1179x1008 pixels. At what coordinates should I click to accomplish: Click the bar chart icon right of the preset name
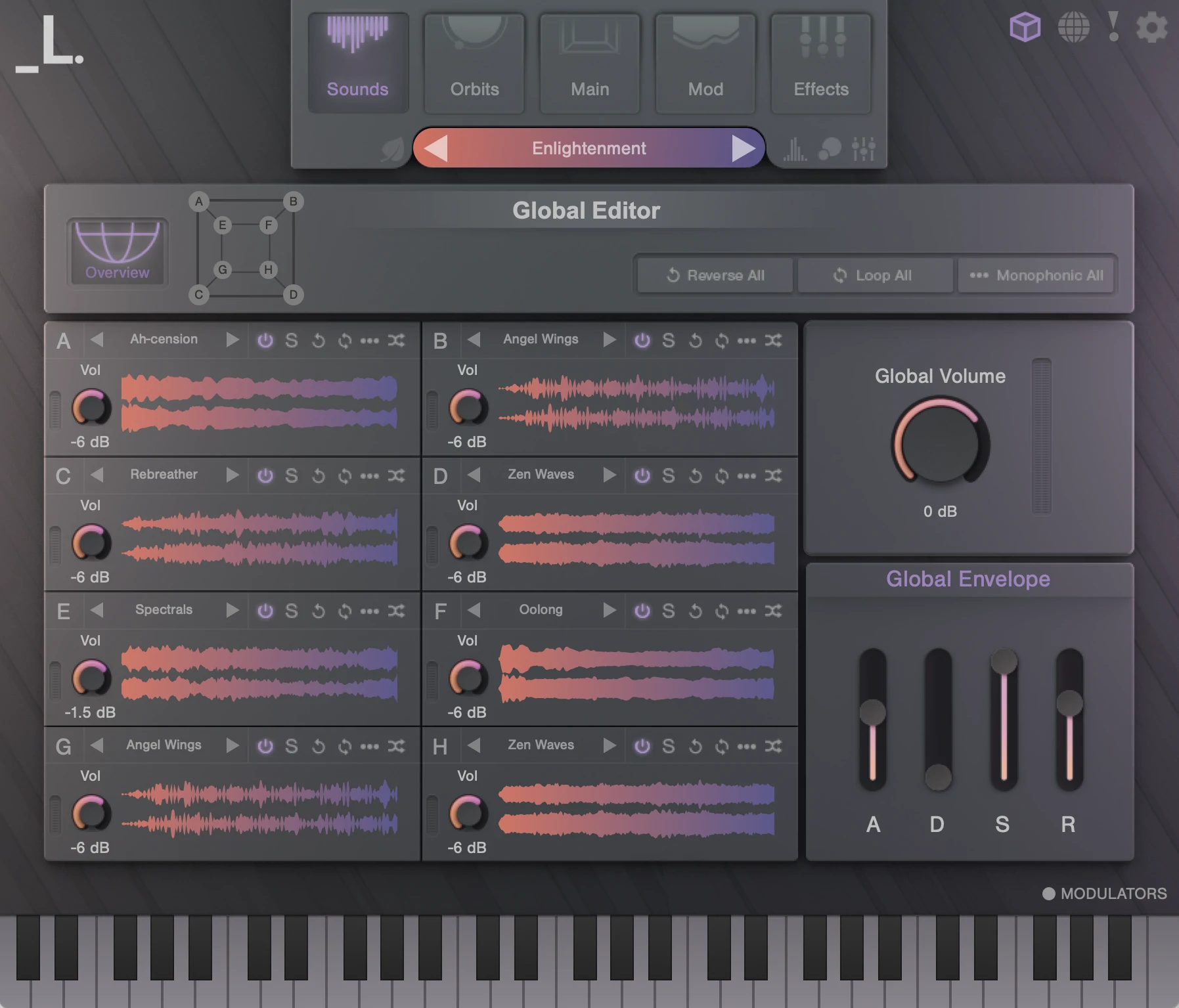click(795, 149)
